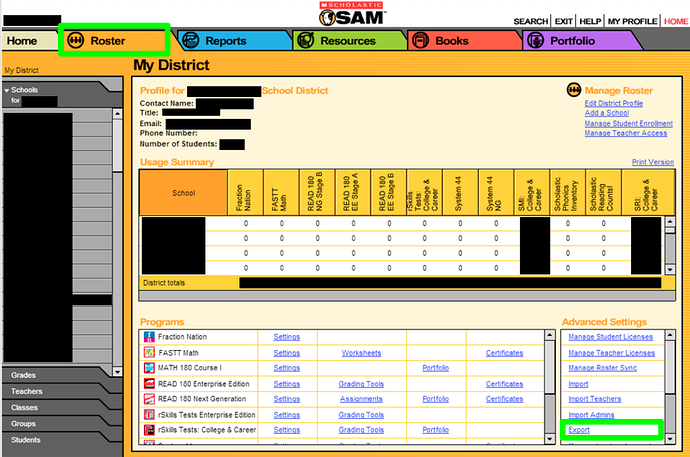Click the Print Version link
The width and height of the screenshot is (690, 457).
653,162
